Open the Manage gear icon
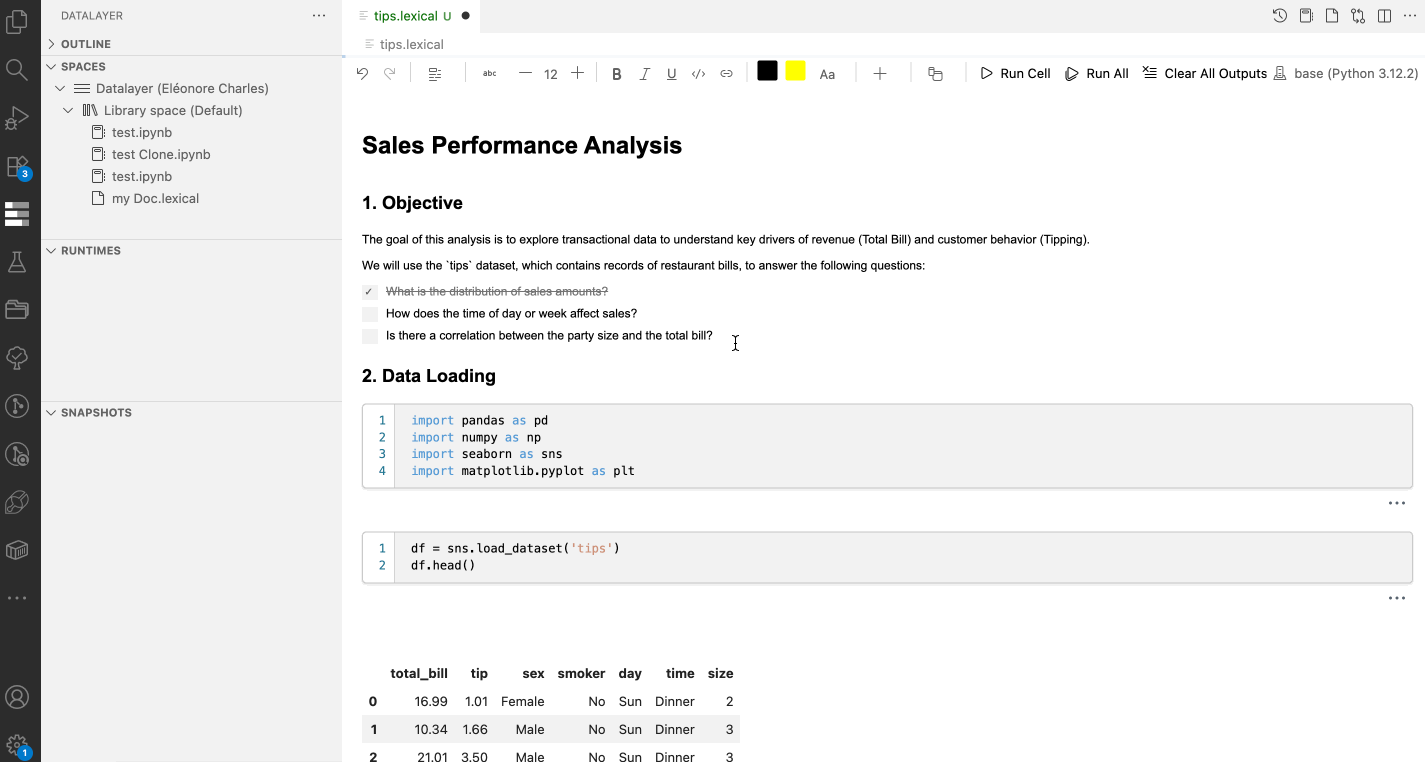1425x762 pixels. pos(17,745)
